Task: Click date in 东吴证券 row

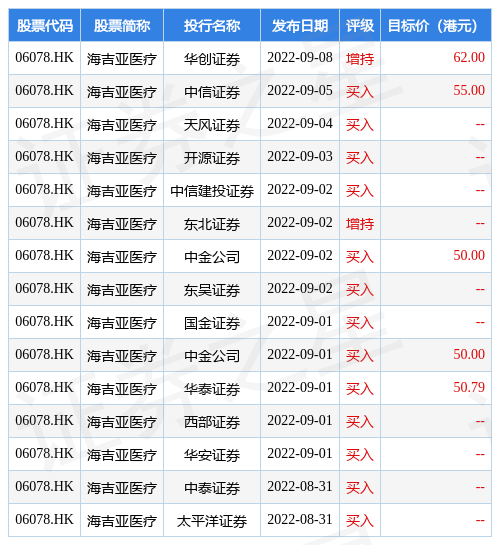Action: (x=300, y=288)
